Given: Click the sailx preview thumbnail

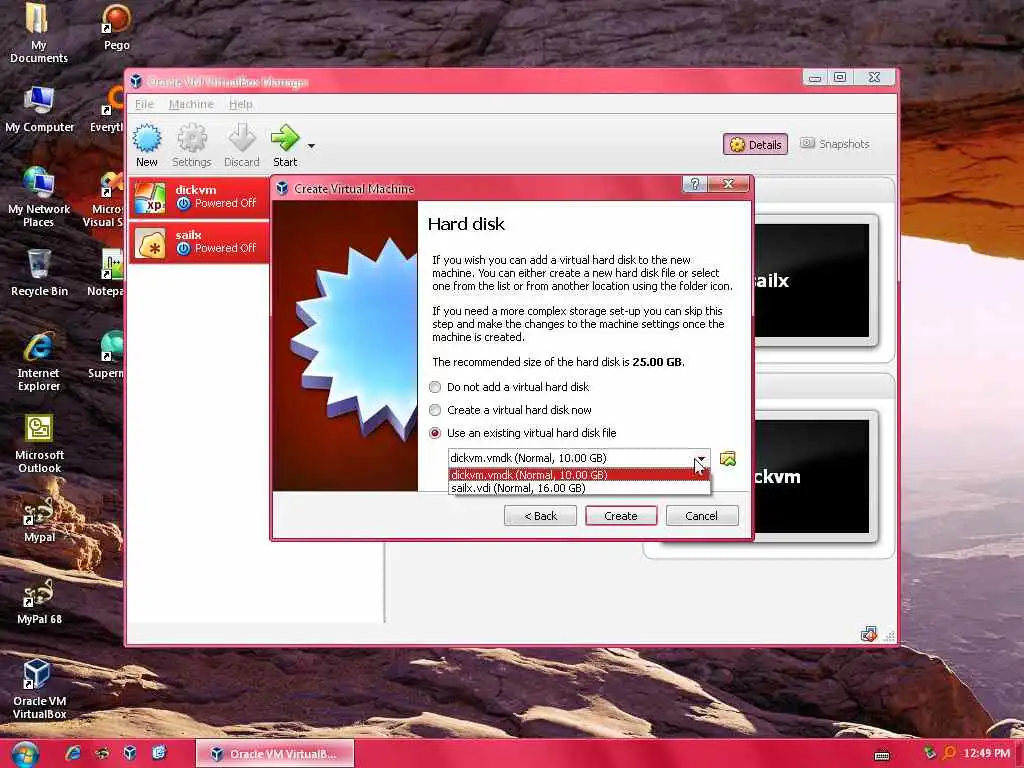Looking at the screenshot, I should pos(812,281).
